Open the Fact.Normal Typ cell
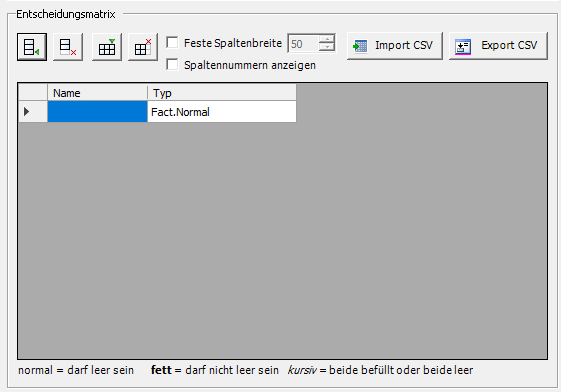This screenshot has width=561, height=392. [x=222, y=112]
